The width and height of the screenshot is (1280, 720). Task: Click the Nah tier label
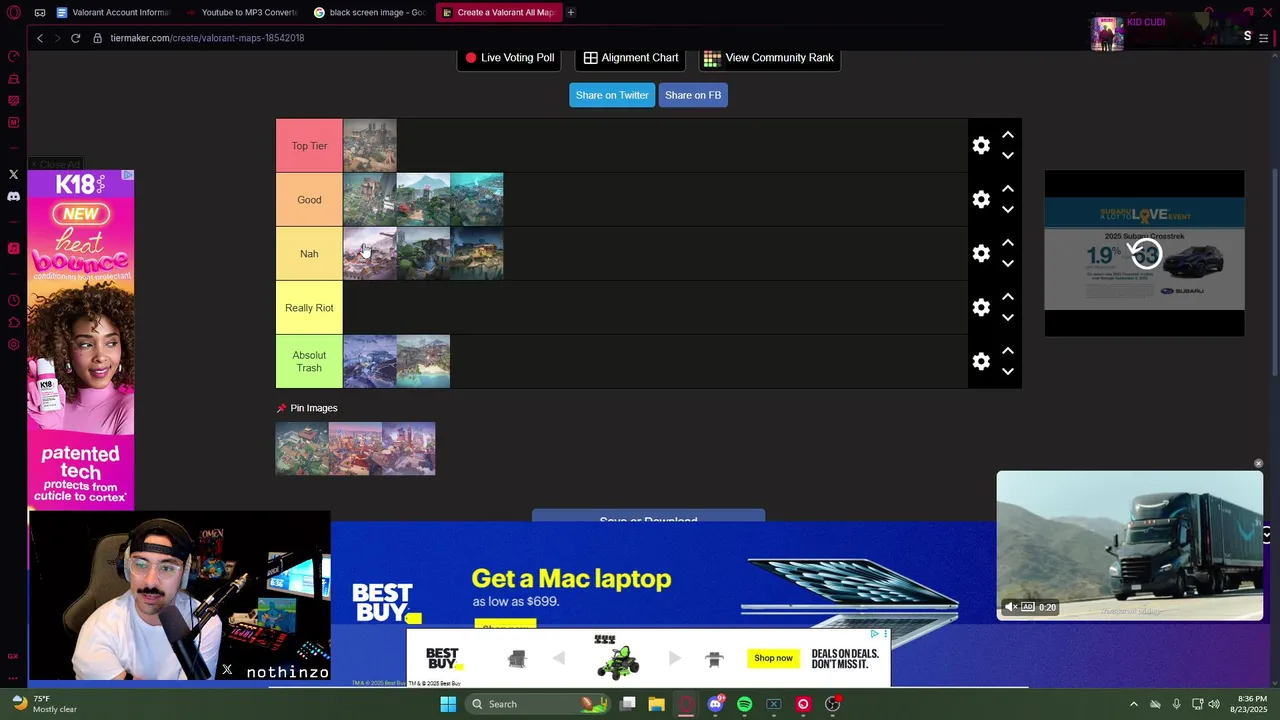tap(309, 254)
